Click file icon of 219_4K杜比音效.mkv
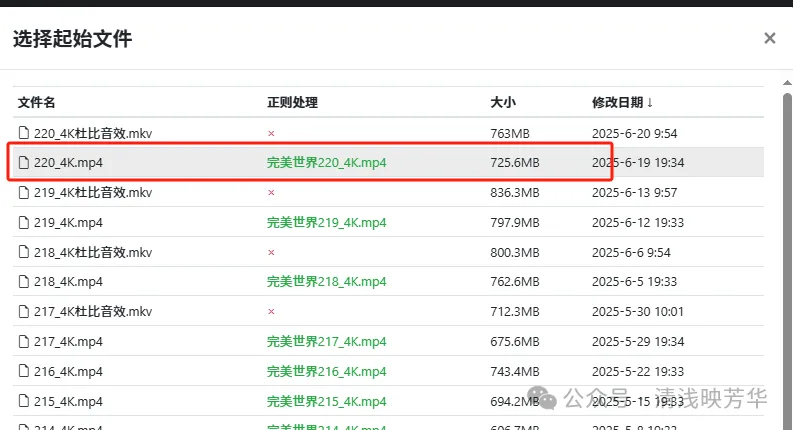This screenshot has width=793, height=430. pyautogui.click(x=24, y=192)
